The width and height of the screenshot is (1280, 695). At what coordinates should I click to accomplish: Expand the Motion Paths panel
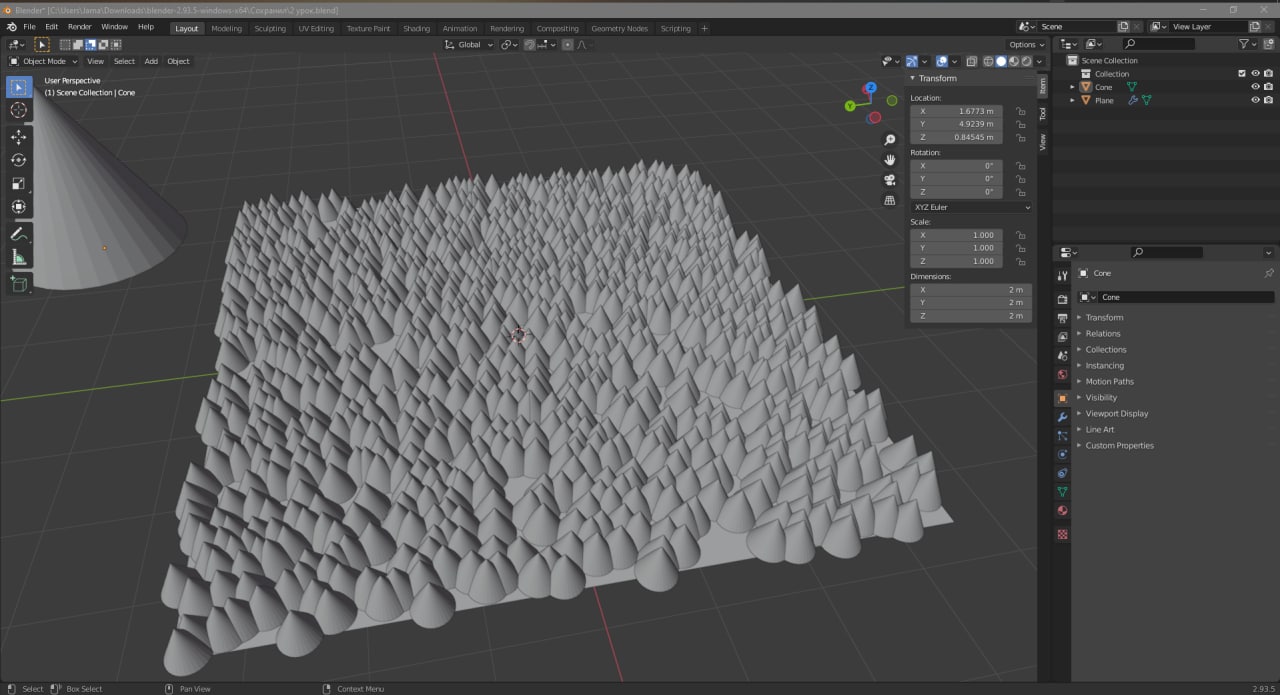tap(1109, 381)
